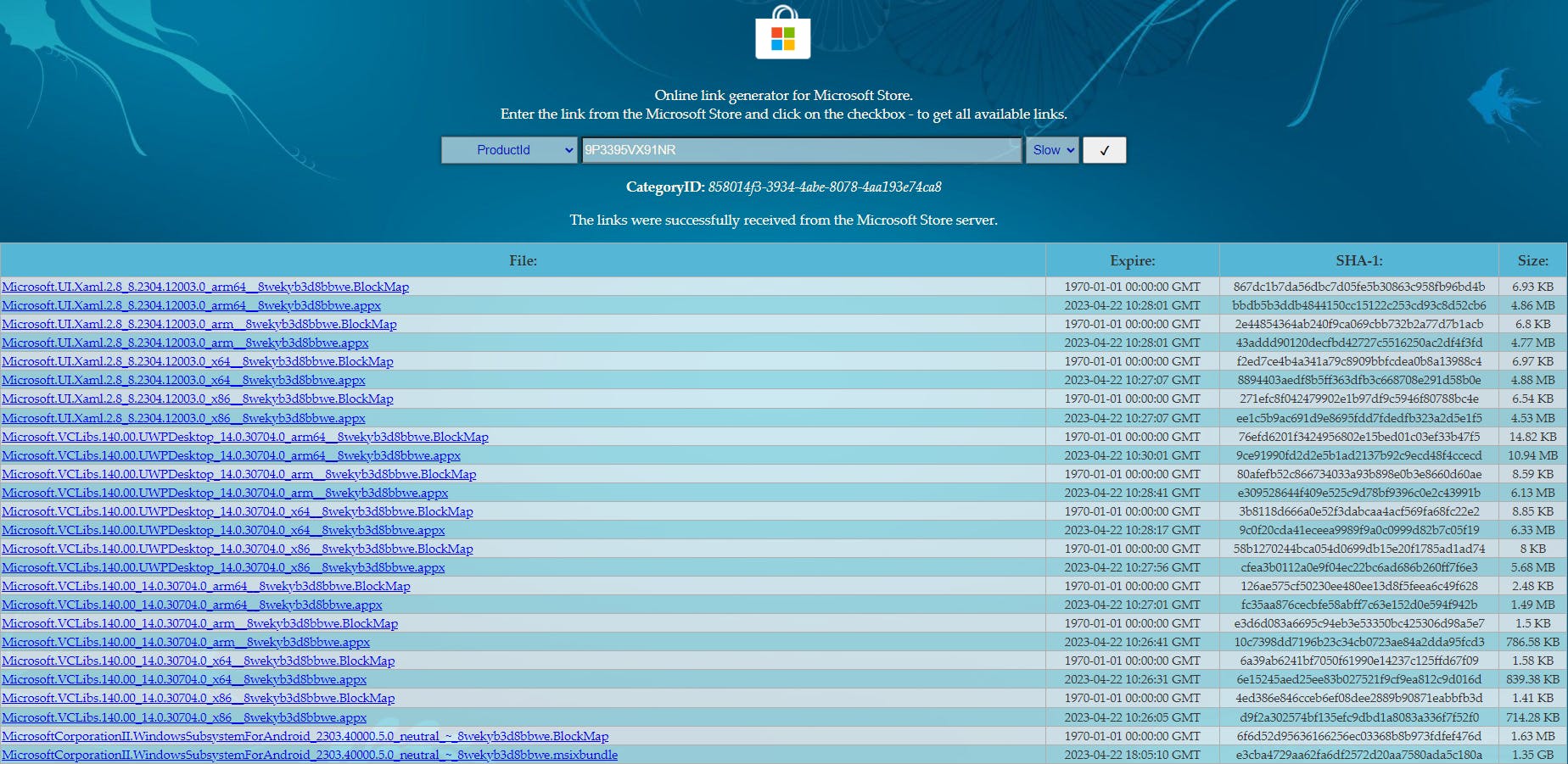Screen dimensions: 1568x764
Task: Open the Slow ring dropdown
Action: 1052,150
